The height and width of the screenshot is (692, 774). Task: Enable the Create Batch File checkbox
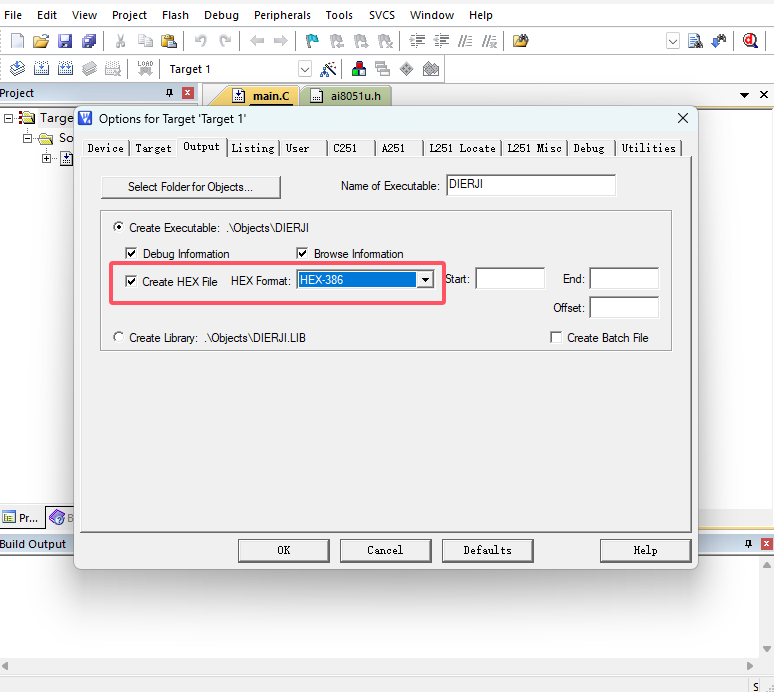click(556, 338)
